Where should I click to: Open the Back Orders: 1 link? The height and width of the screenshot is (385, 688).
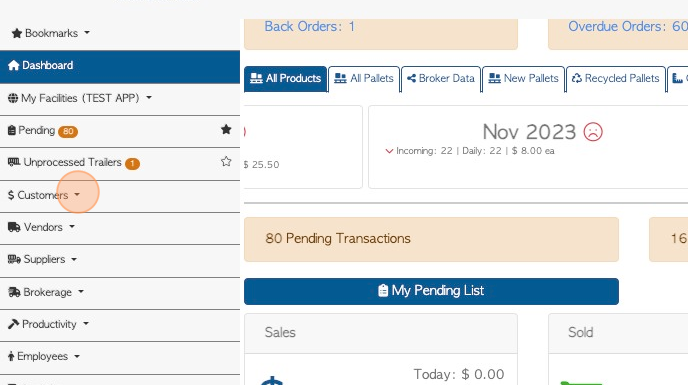310,26
